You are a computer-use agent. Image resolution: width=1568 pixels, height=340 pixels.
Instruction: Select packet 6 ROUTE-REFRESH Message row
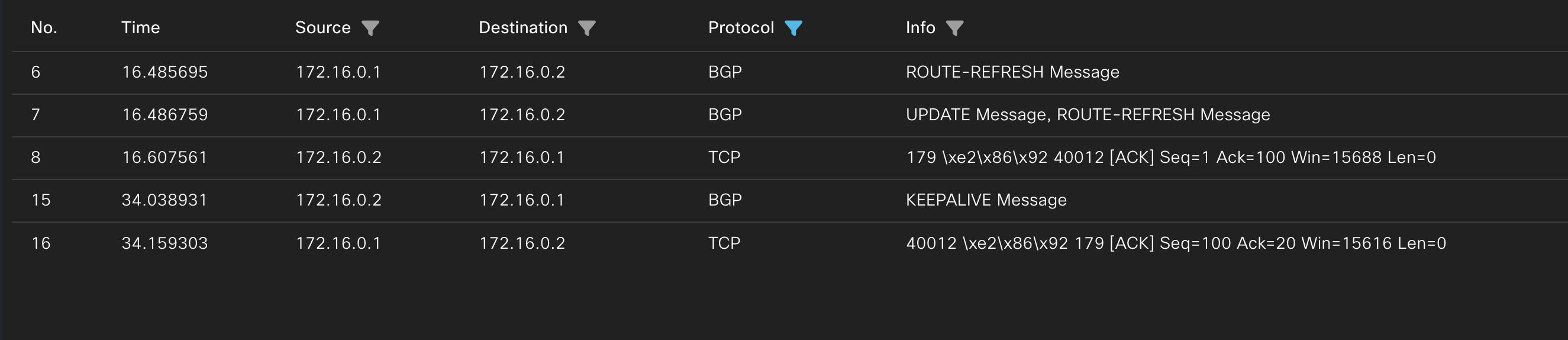(790, 72)
